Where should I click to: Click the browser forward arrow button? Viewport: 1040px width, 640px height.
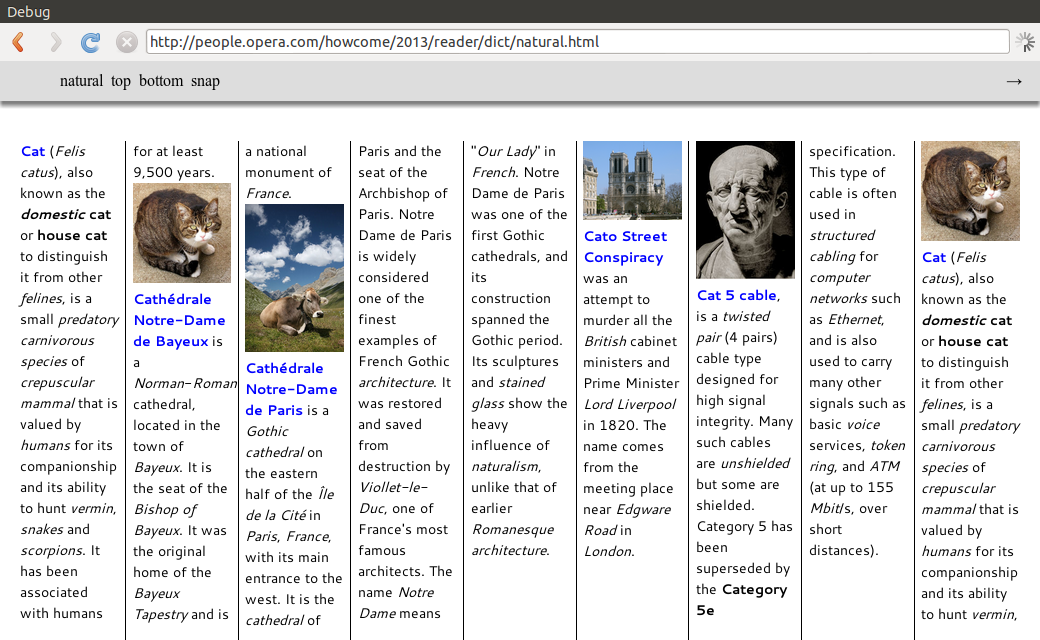click(x=55, y=42)
